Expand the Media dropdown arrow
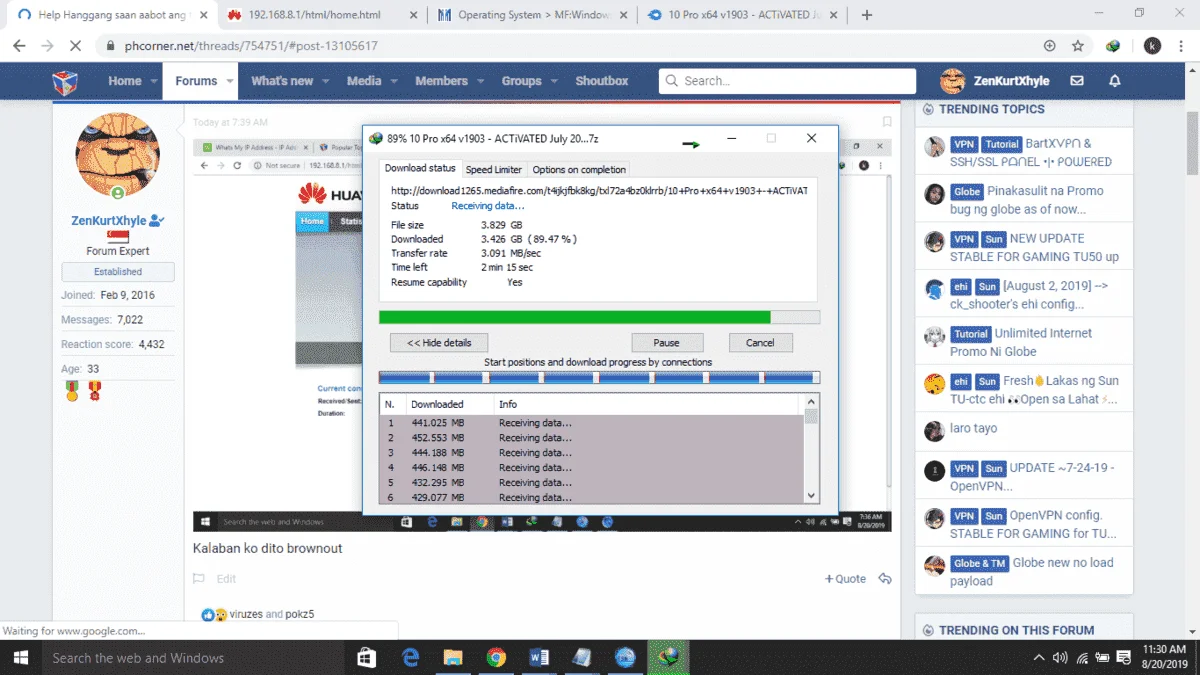Image resolution: width=1200 pixels, height=675 pixels. click(394, 81)
